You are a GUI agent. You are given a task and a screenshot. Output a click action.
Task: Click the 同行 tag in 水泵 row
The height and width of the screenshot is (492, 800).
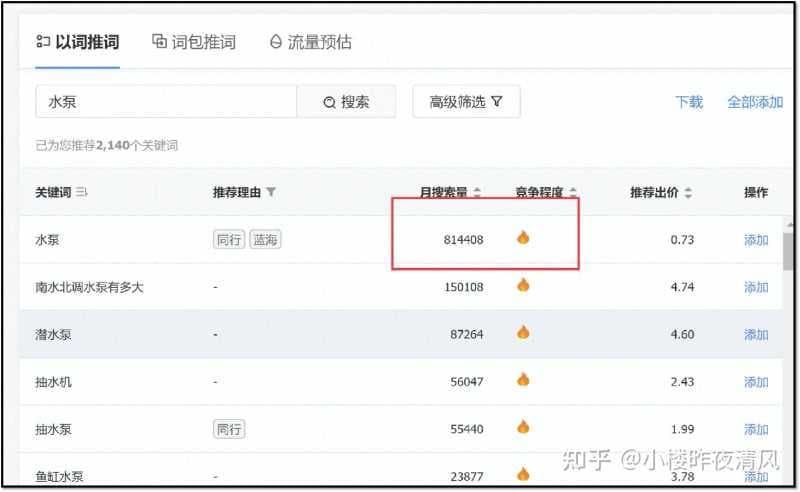229,239
